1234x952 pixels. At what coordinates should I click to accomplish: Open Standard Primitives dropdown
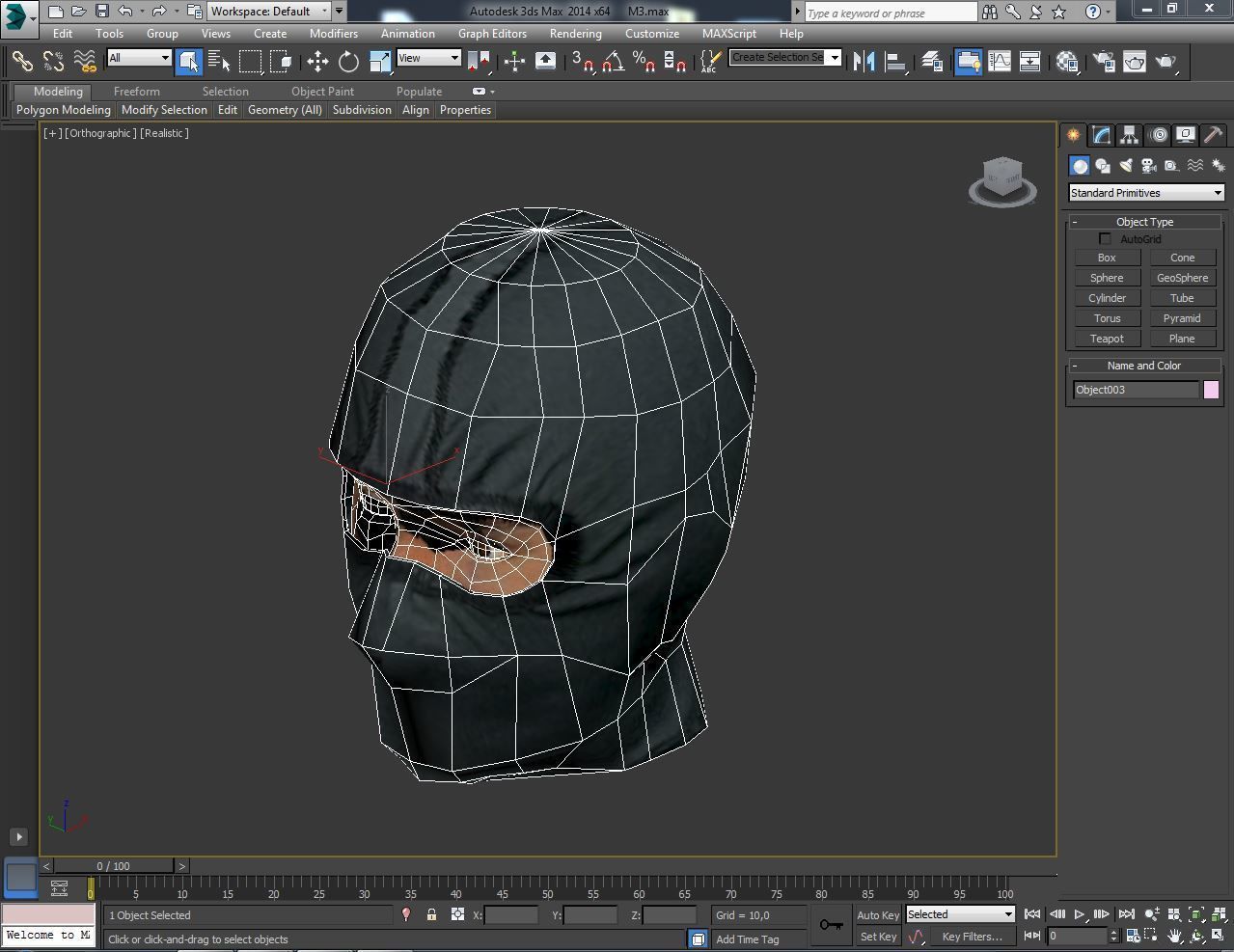pyautogui.click(x=1146, y=193)
